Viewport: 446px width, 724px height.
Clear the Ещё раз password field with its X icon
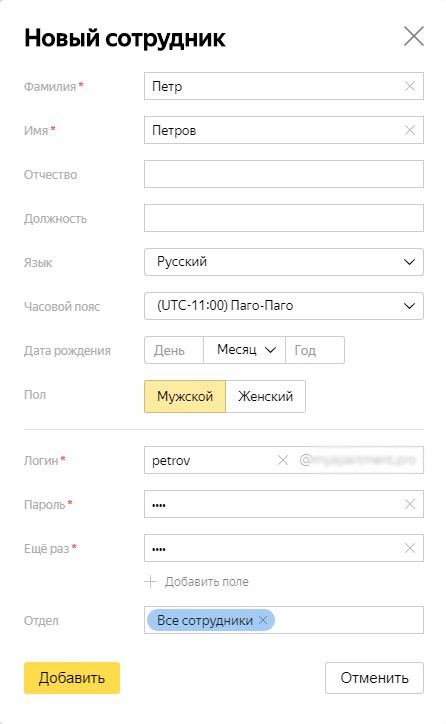[410, 548]
